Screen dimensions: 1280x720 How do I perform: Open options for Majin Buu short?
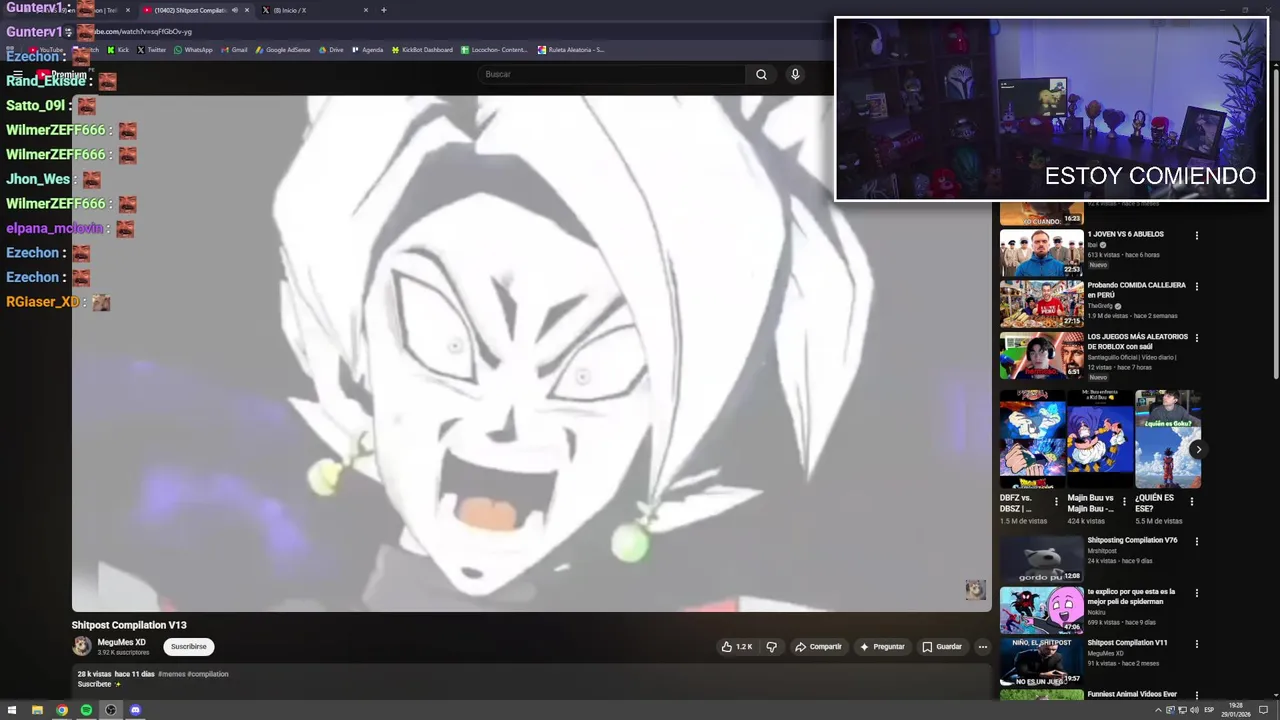pos(1124,502)
